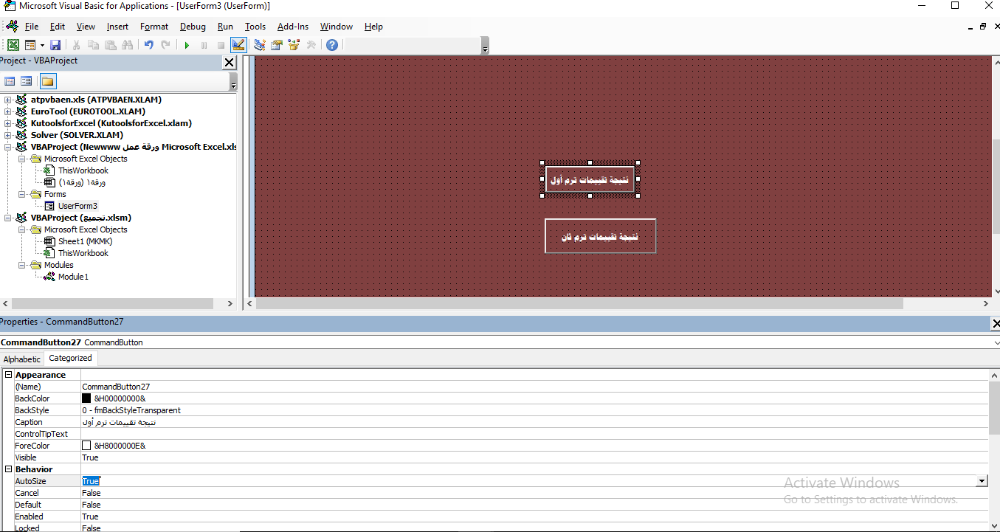Switch to the Alphabetic properties tab
The image size is (1000, 532).
pyautogui.click(x=22, y=359)
